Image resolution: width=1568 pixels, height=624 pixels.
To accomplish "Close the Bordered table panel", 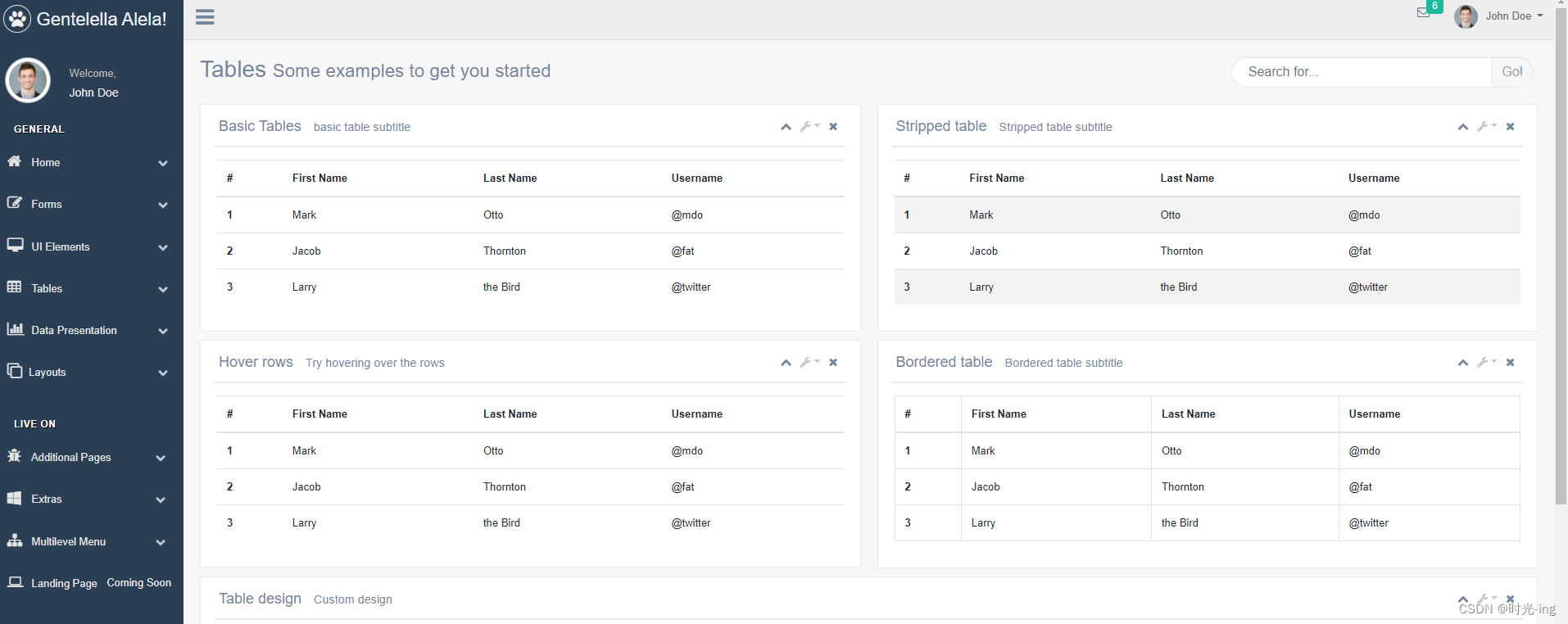I will (x=1510, y=362).
